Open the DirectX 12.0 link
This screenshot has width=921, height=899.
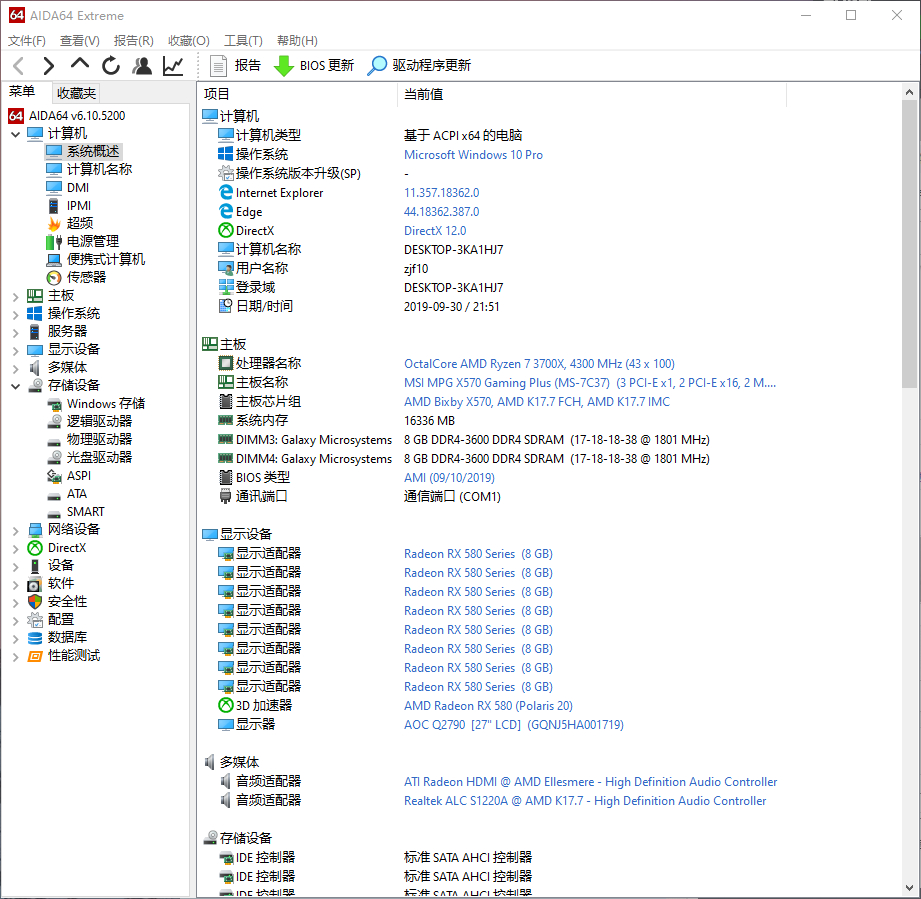[x=435, y=231]
